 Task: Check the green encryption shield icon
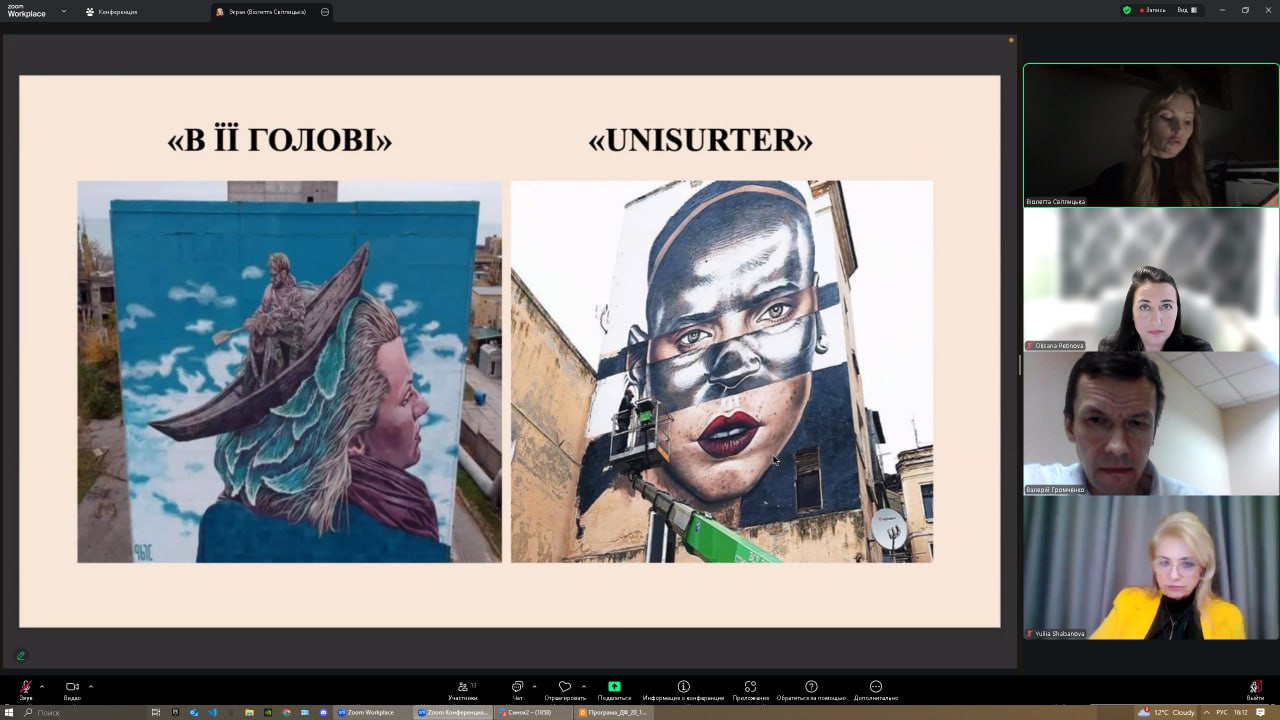[1127, 10]
